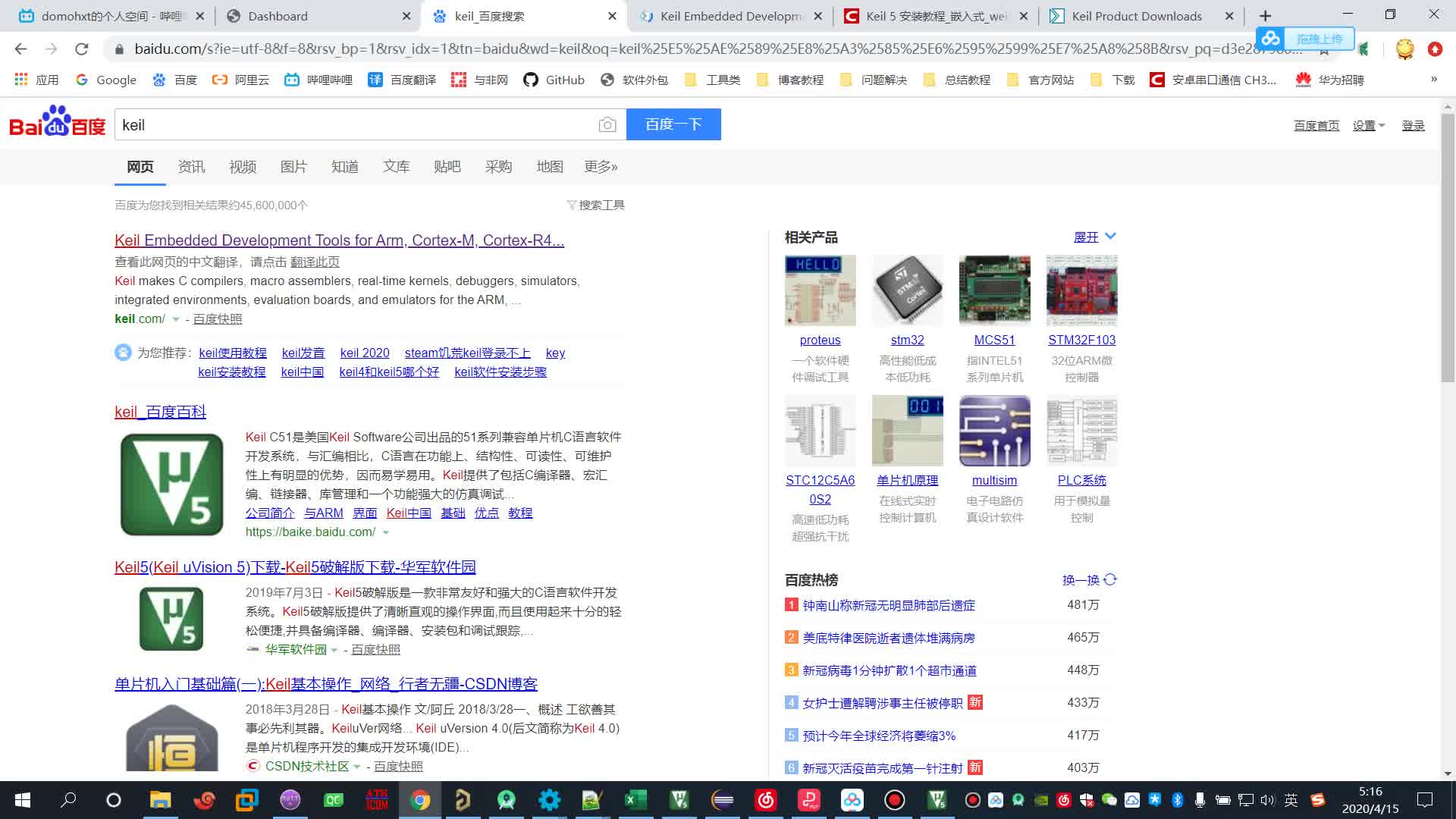The image size is (1456, 819).
Task: Switch to the 文库 search tab
Action: pos(396,166)
